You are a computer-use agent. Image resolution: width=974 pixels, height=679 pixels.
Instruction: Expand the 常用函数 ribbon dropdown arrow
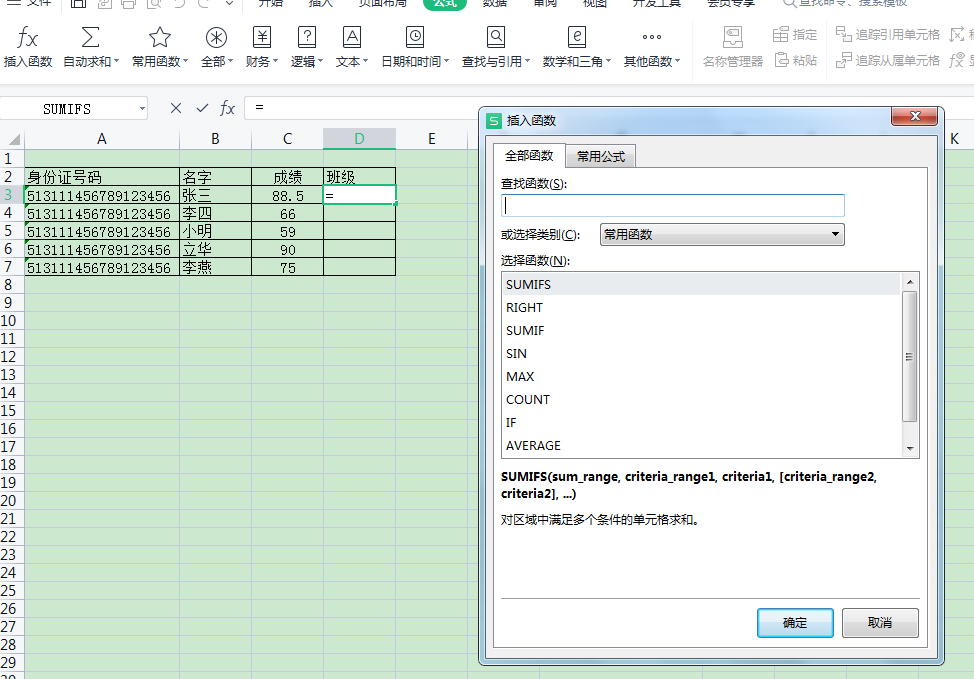pyautogui.click(x=185, y=61)
